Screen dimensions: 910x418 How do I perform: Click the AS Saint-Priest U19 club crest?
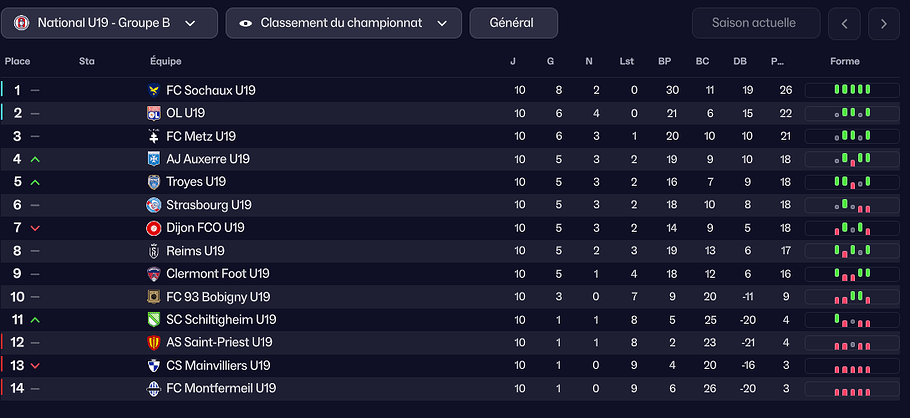coord(154,343)
